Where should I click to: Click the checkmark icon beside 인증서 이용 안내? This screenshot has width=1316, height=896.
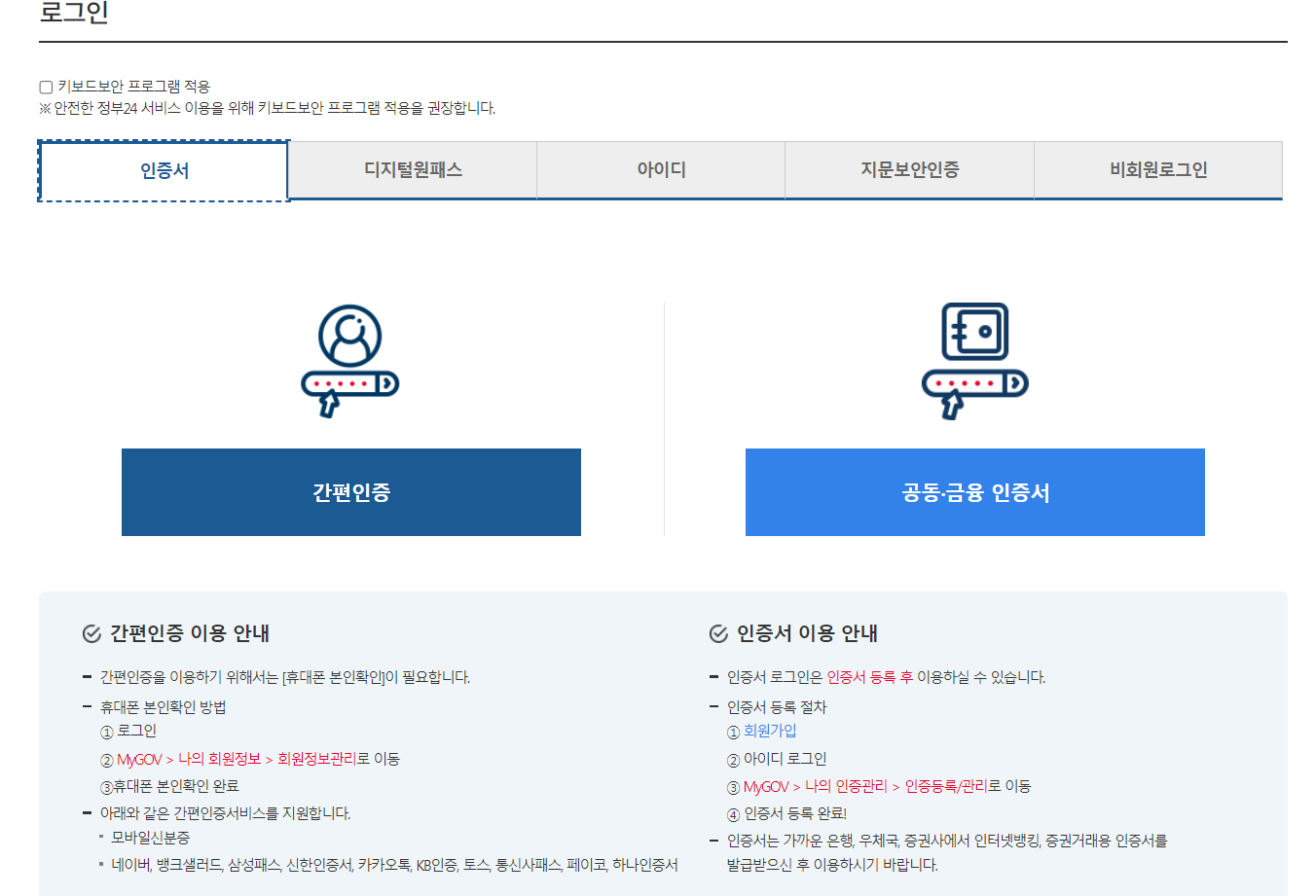tap(715, 634)
